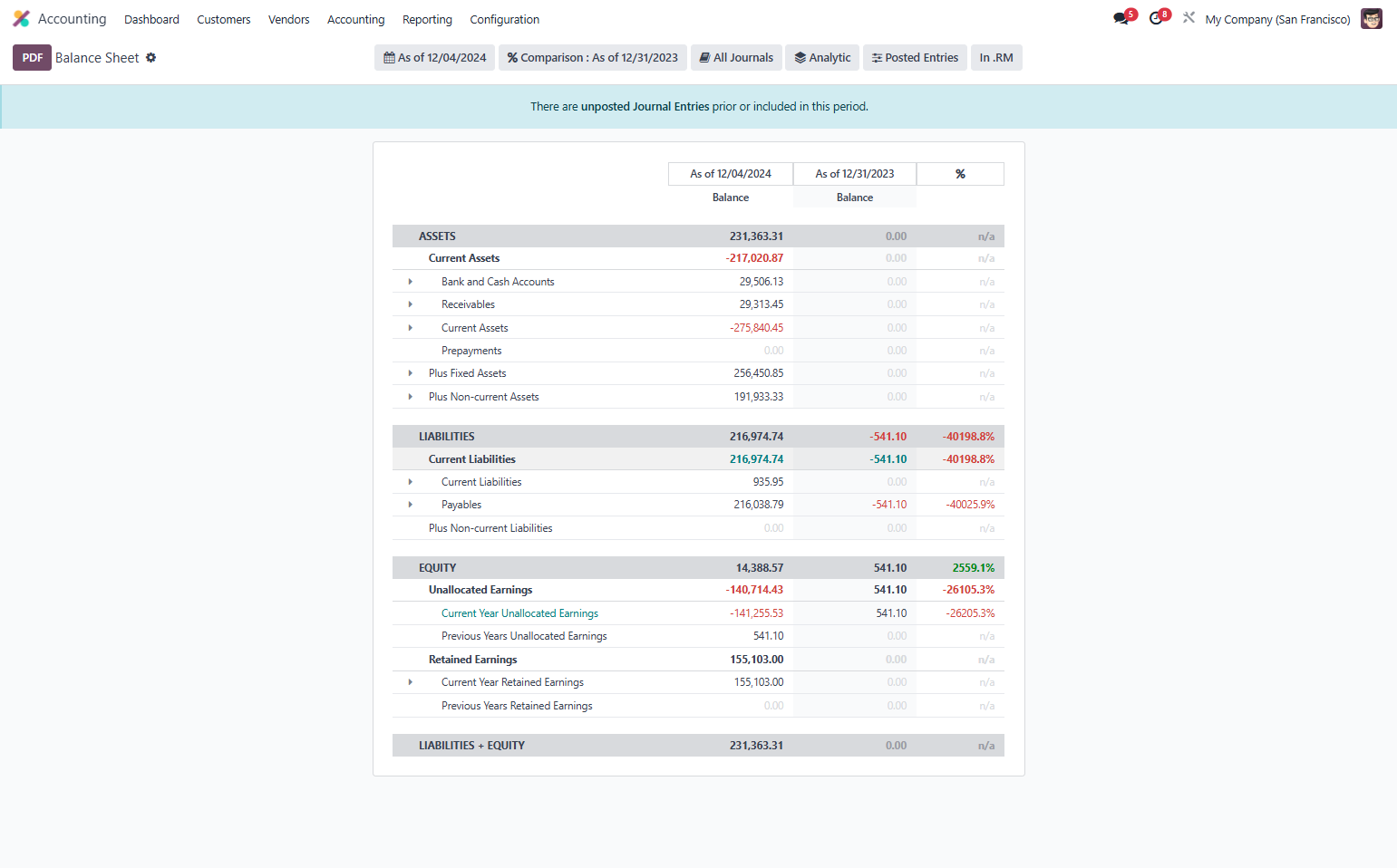Expand the Current Year Retained Earnings row
This screenshot has height=868, width=1397.
[x=411, y=682]
